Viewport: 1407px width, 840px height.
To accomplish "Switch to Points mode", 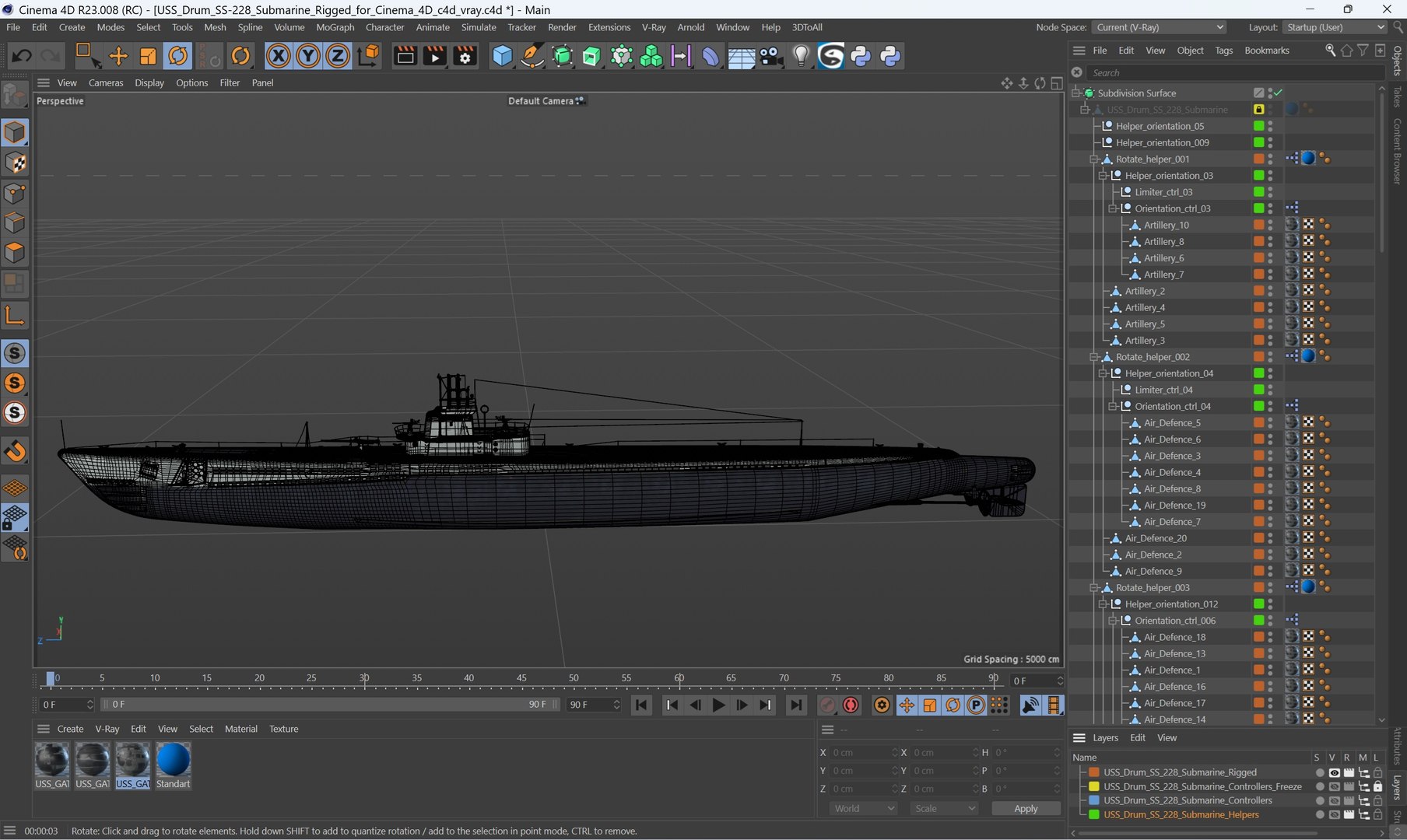I will tap(15, 193).
